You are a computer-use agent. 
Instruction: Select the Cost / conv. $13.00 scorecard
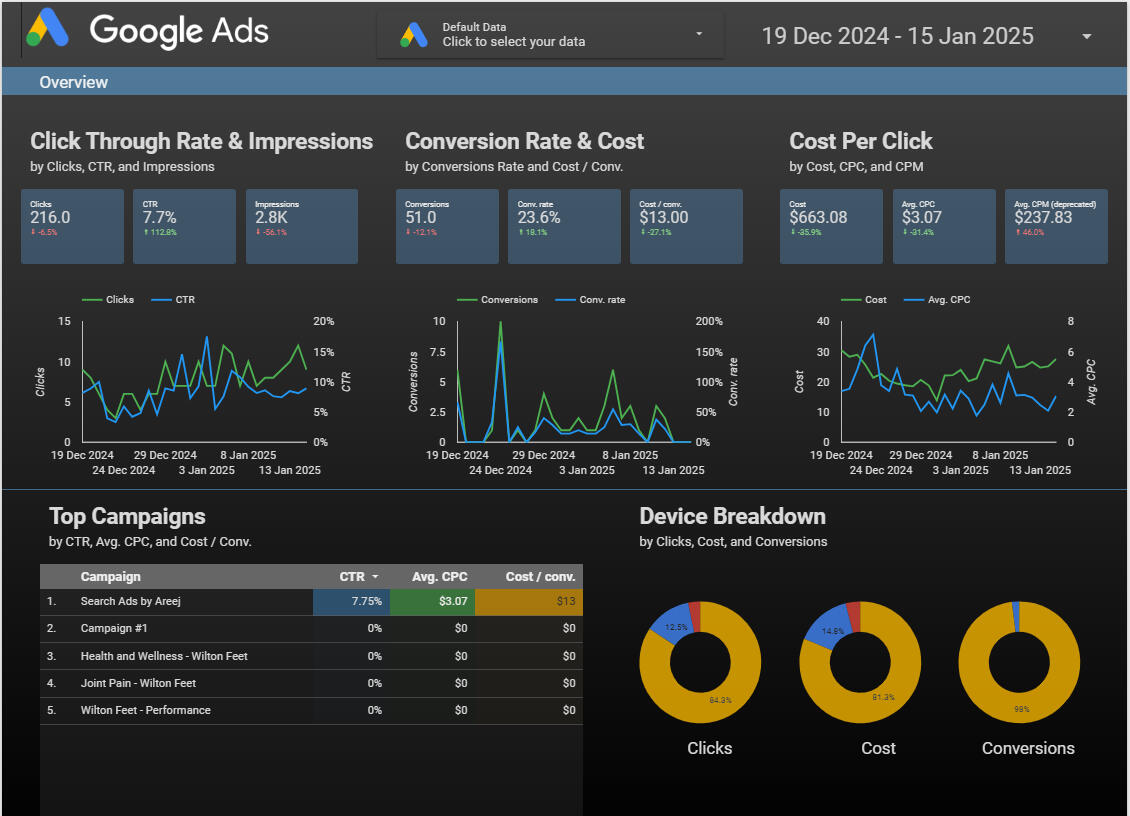pos(686,226)
